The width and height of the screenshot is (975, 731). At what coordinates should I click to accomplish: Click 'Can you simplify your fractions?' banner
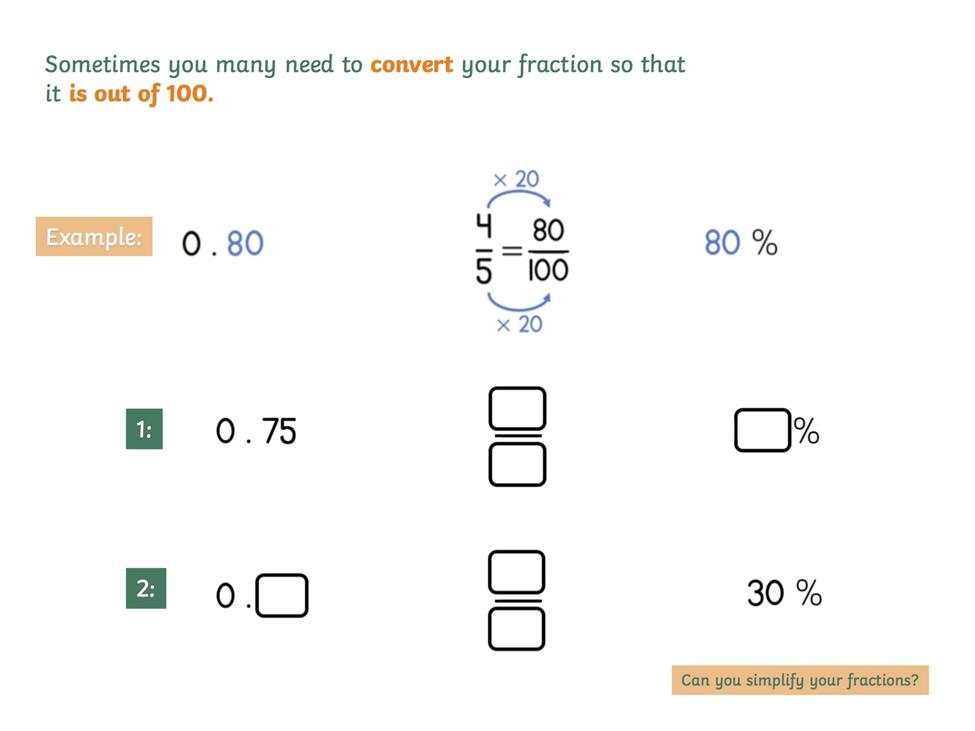coord(800,680)
